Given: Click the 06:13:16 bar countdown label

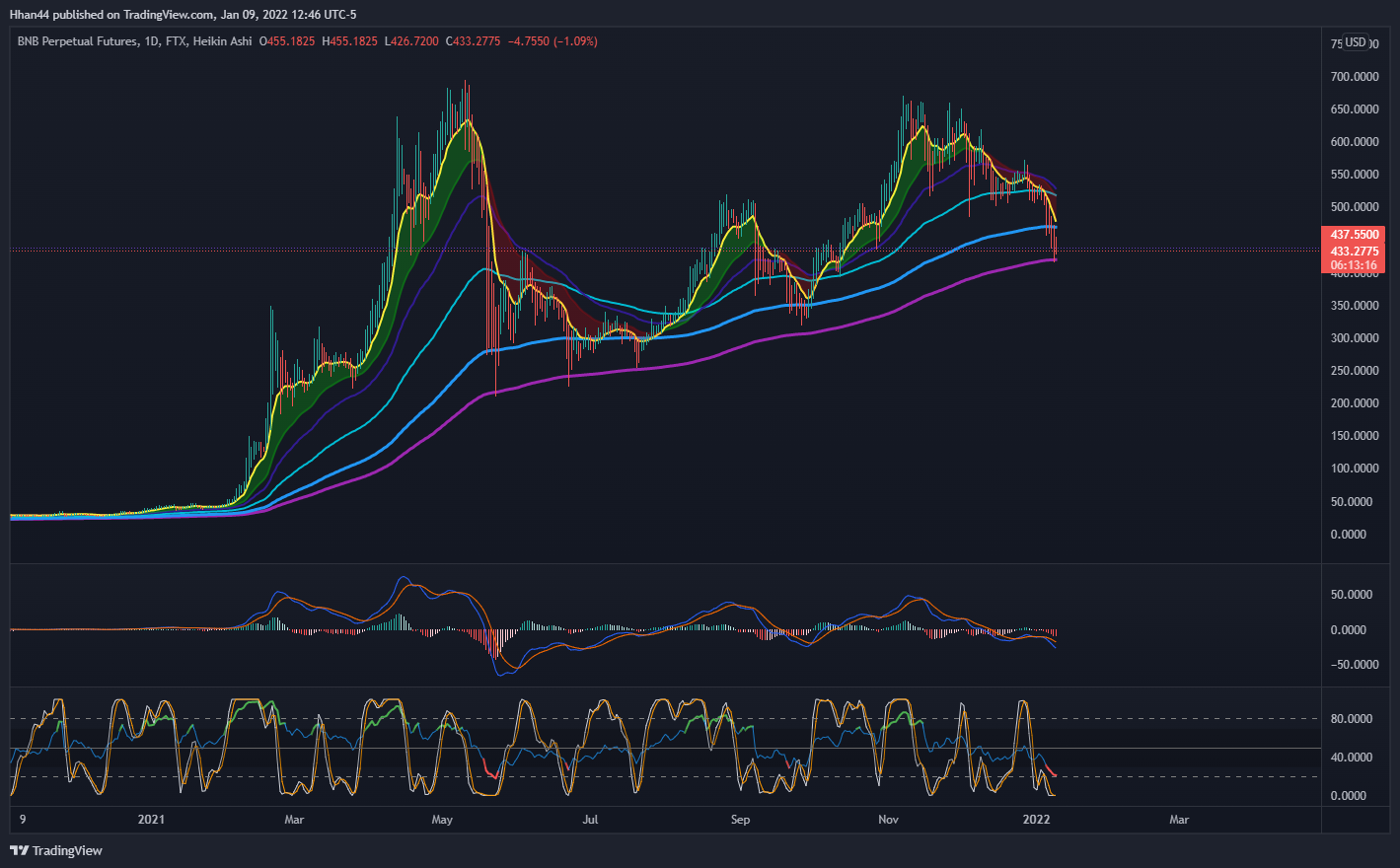Looking at the screenshot, I should click(x=1354, y=265).
